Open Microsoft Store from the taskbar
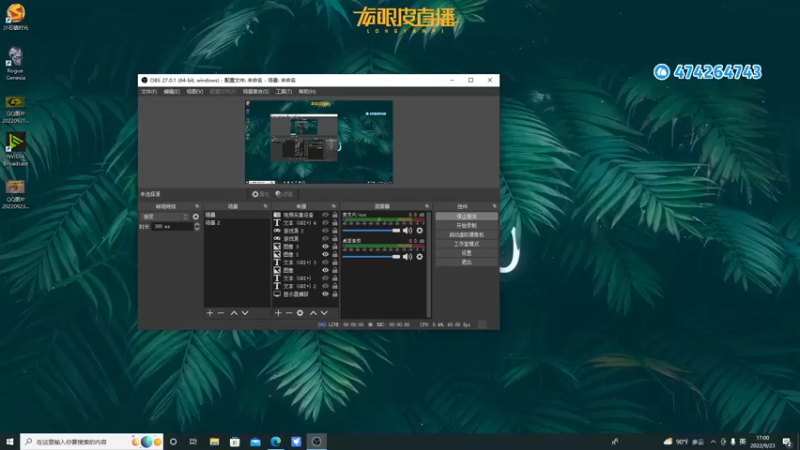Viewport: 800px width, 450px height. point(235,441)
